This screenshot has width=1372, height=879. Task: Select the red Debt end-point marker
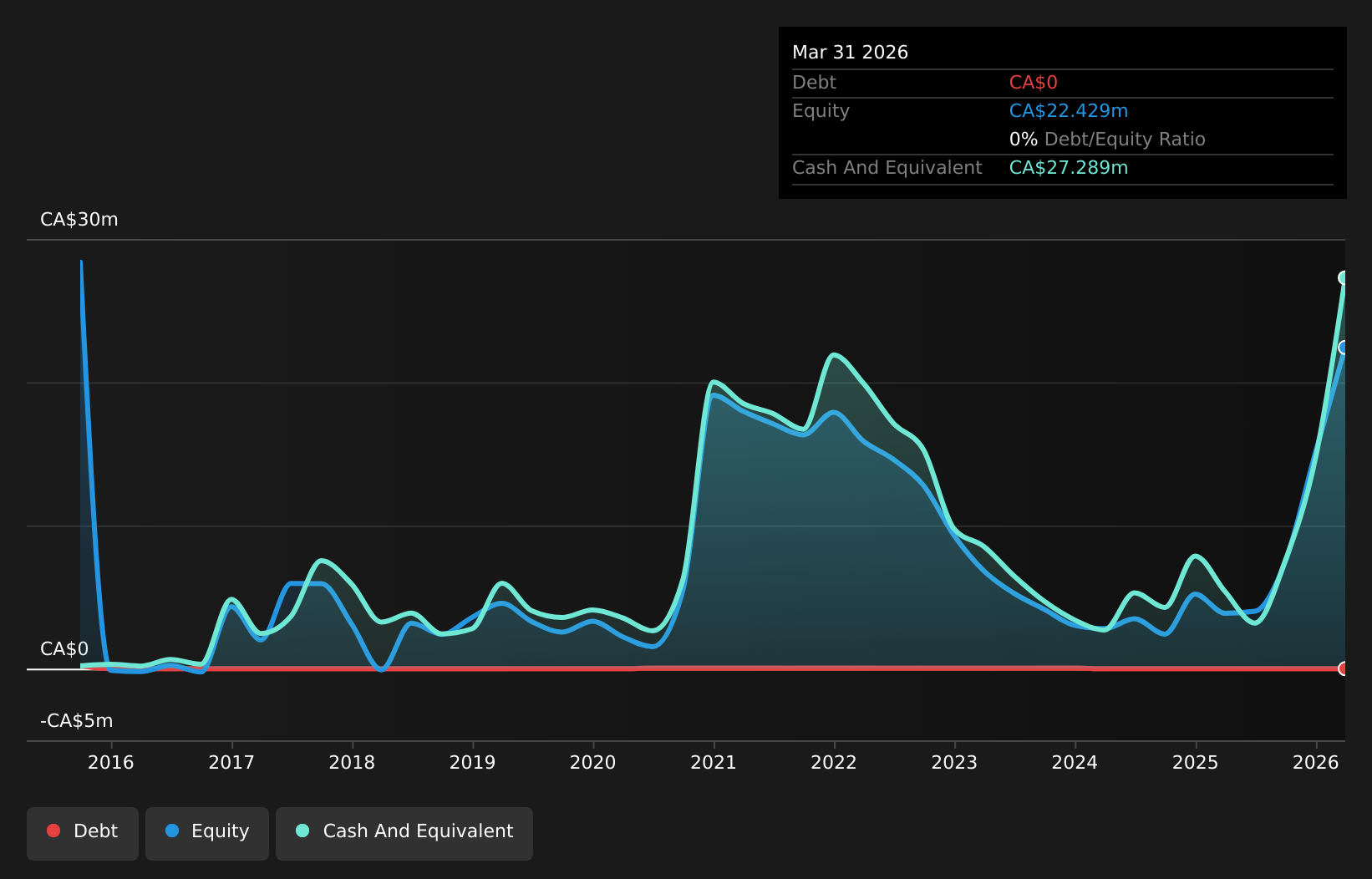1344,668
